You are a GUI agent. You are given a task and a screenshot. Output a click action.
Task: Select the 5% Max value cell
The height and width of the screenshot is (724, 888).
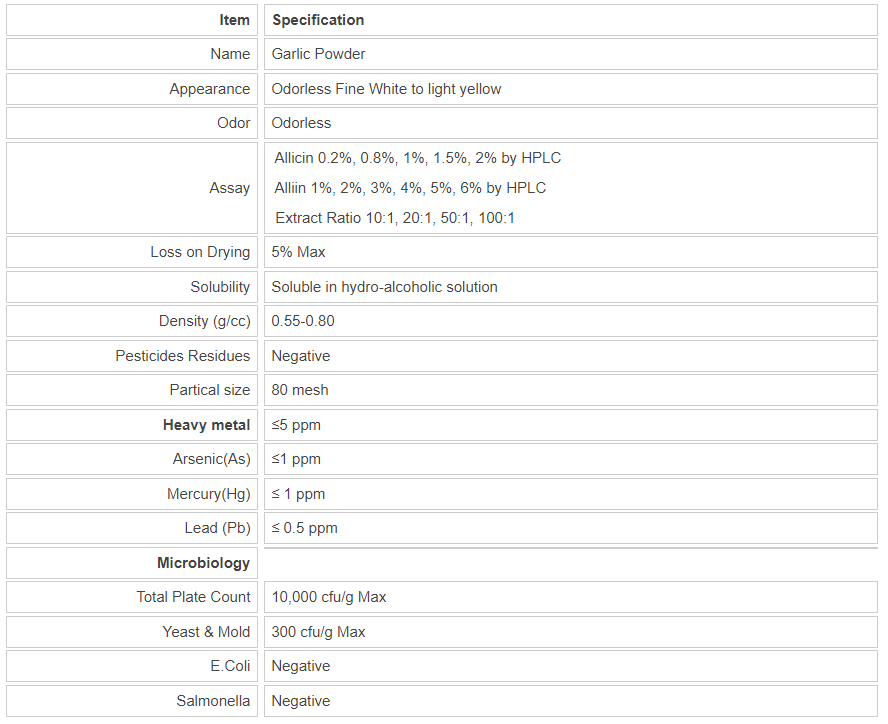tap(298, 252)
